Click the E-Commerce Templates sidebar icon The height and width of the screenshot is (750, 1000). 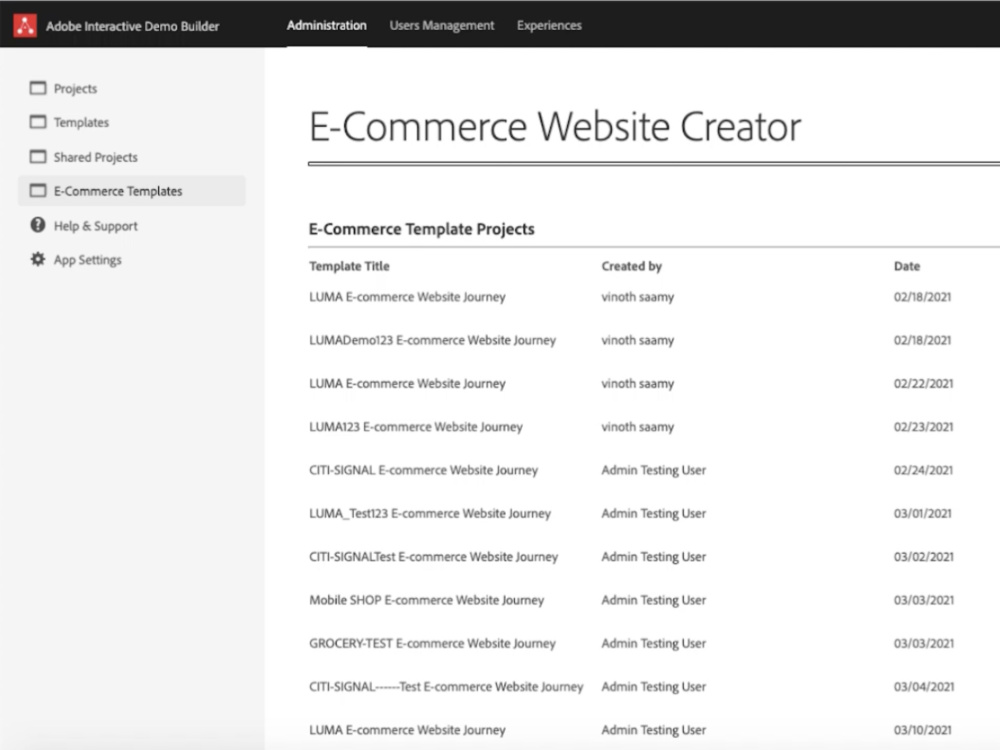pyautogui.click(x=38, y=191)
